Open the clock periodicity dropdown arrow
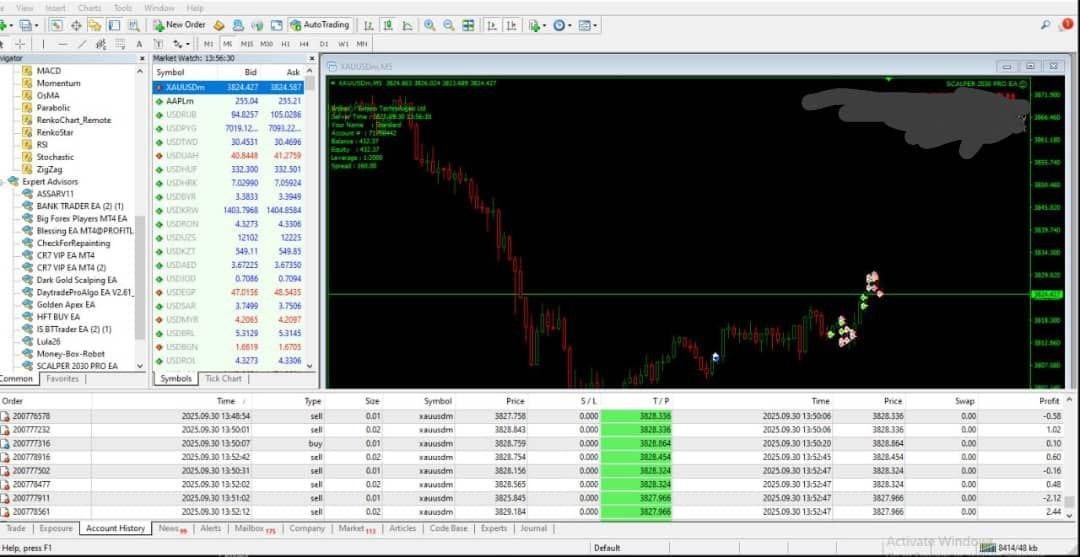Screen dimensions: 1080x557 570,25
